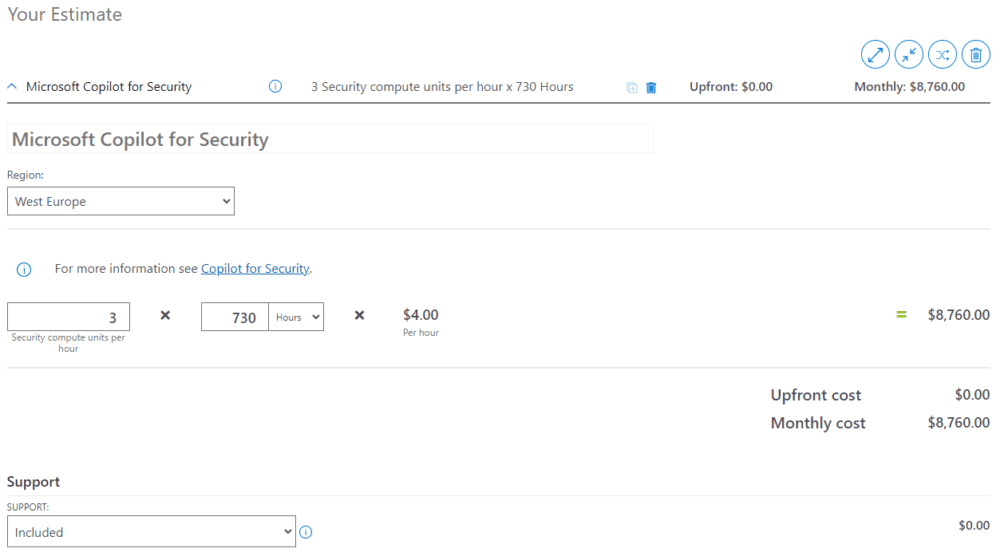Click the collapse all estimate icon

909,55
